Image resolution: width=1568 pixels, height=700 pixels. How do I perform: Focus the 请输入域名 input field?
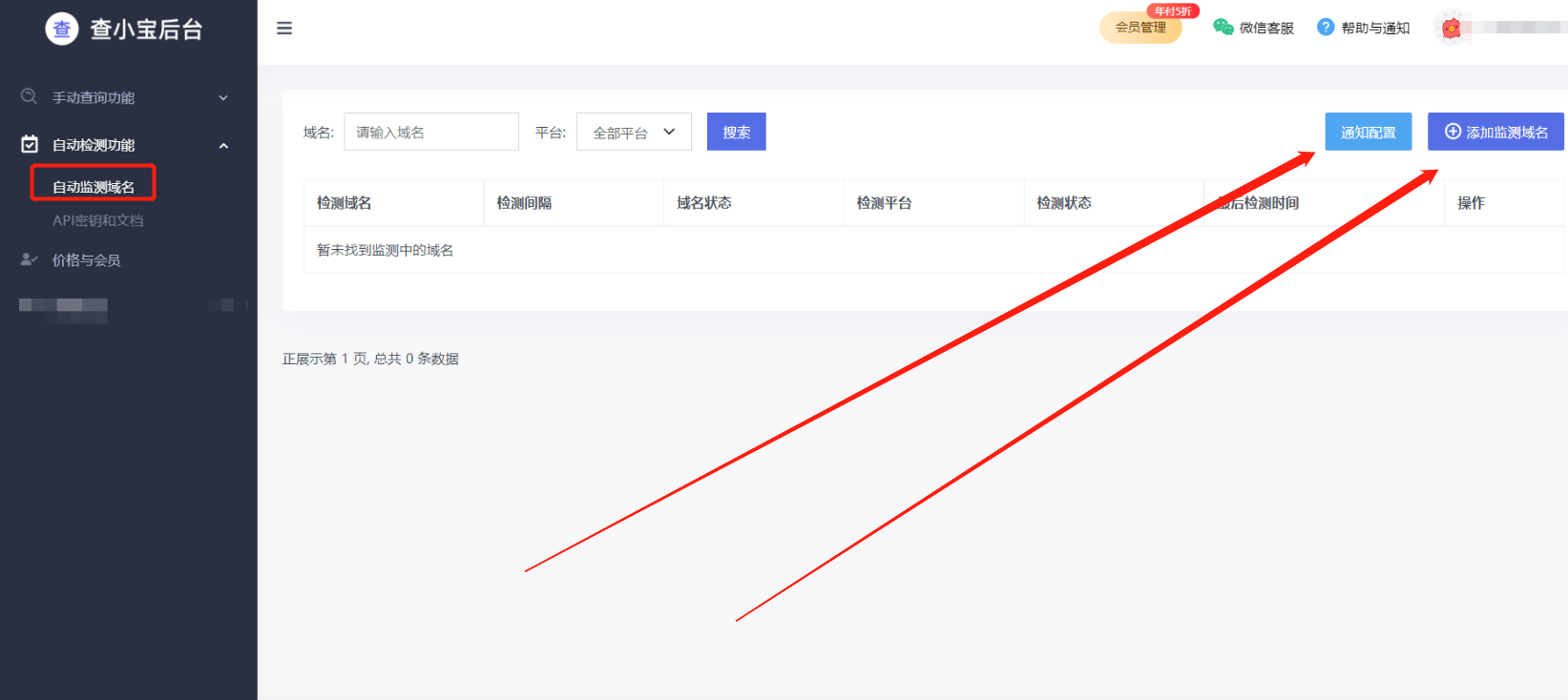[431, 132]
